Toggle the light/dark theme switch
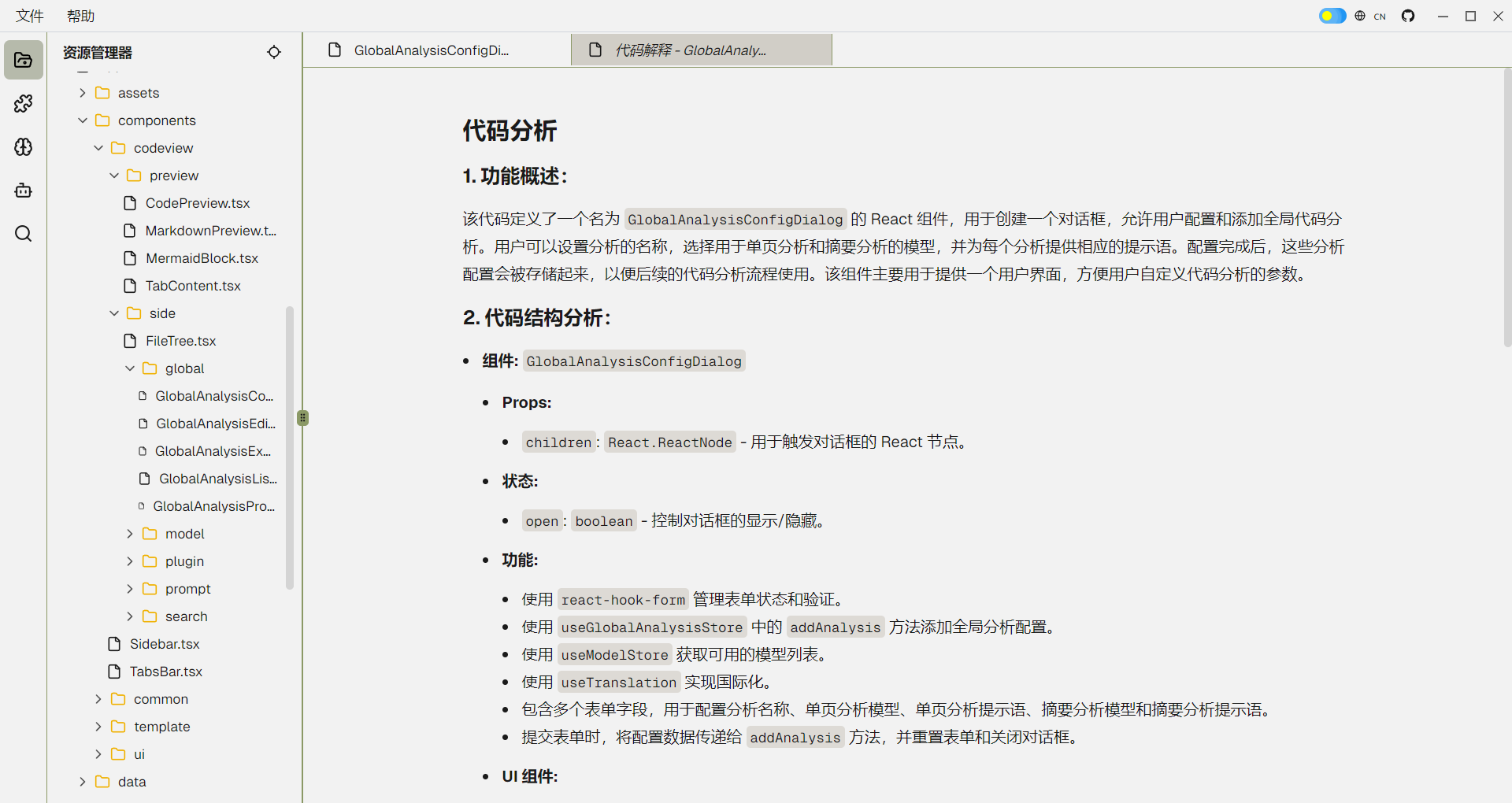1512x803 pixels. (1332, 15)
